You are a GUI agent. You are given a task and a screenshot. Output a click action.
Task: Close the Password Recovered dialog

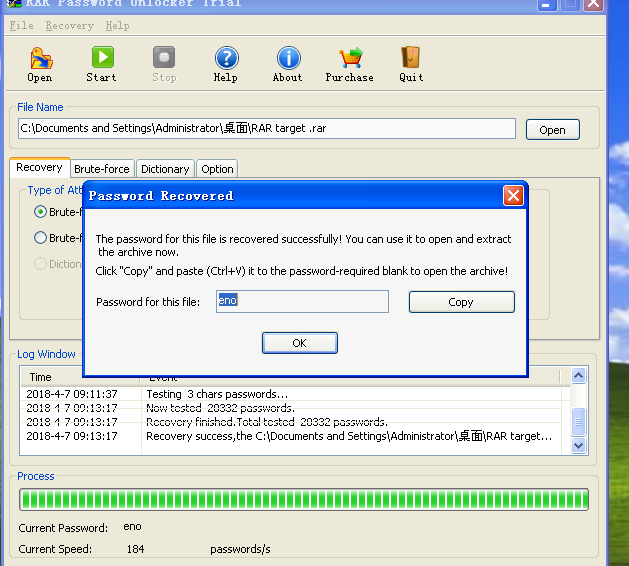[x=513, y=196]
